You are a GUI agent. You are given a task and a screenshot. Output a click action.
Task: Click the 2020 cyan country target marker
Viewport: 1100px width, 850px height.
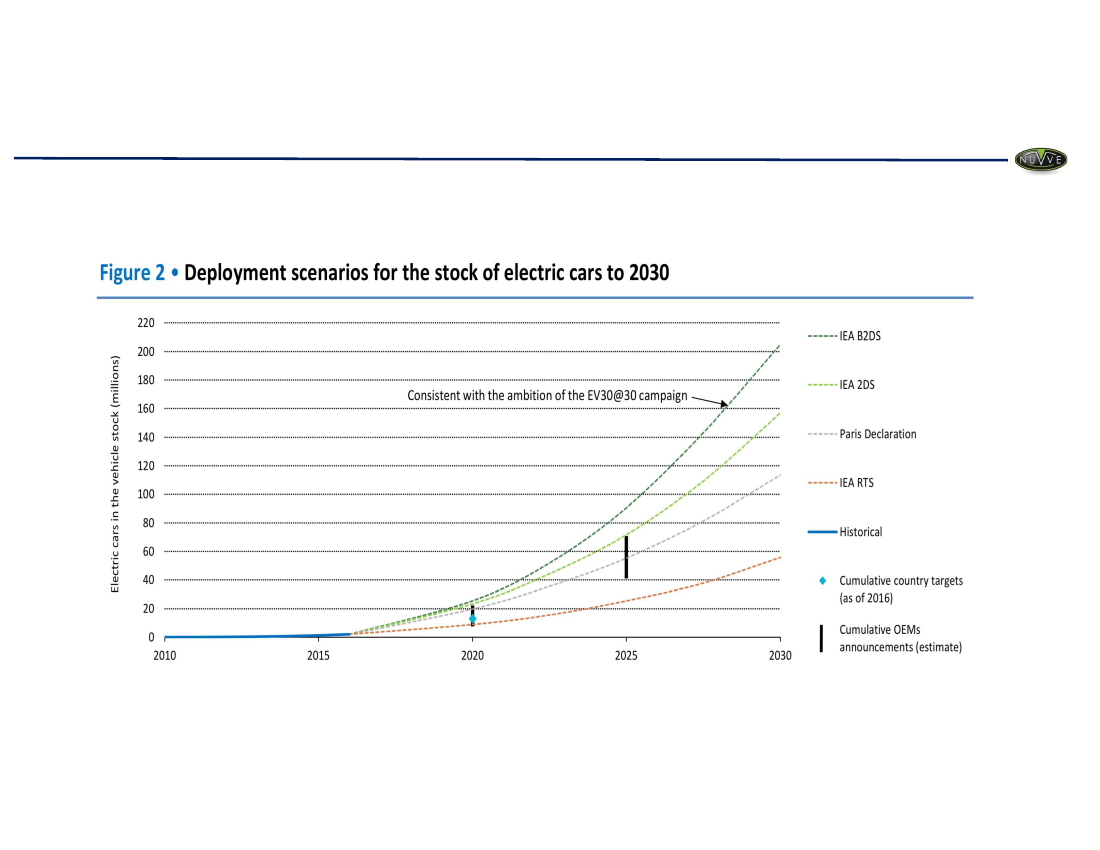[x=472, y=619]
